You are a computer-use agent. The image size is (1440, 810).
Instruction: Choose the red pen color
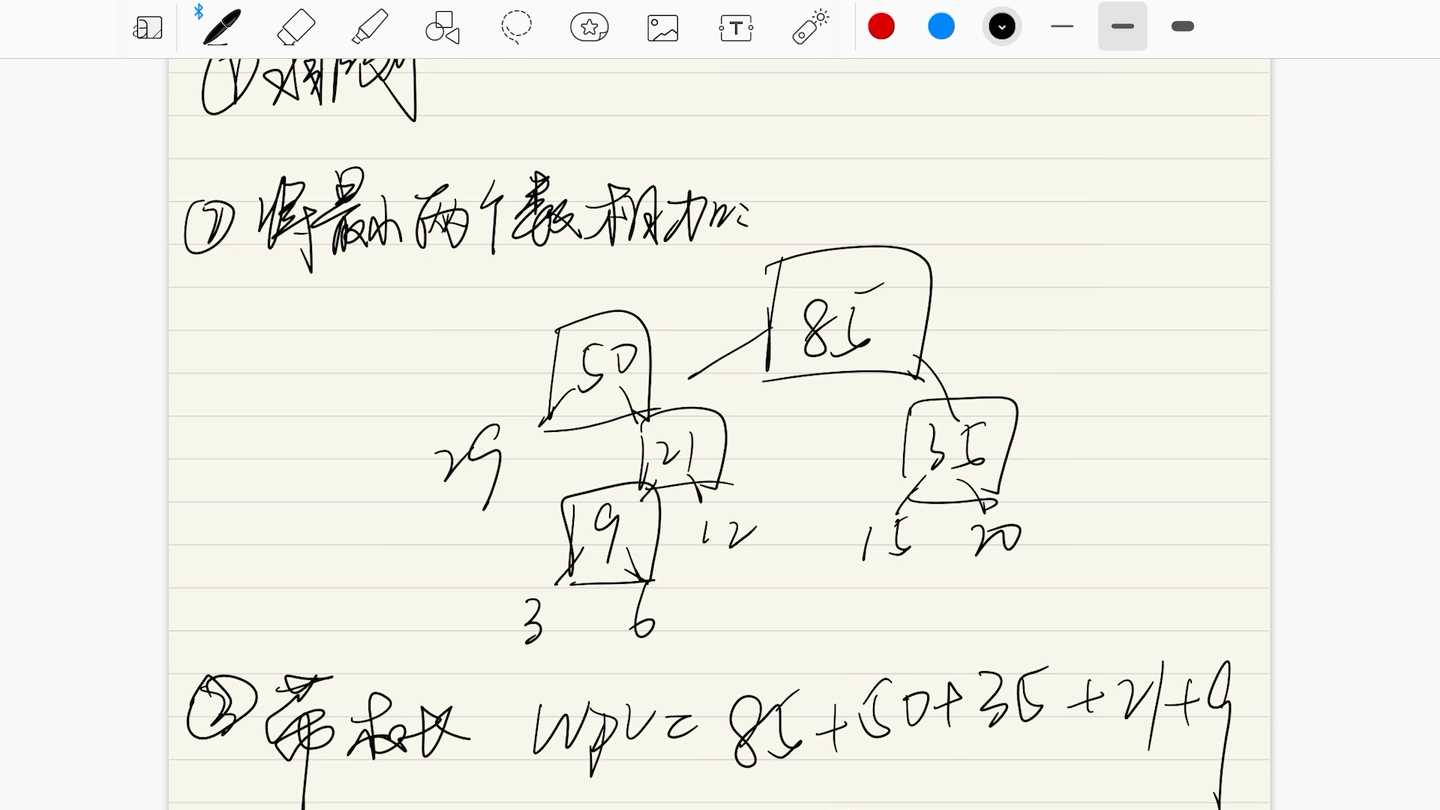pos(881,27)
